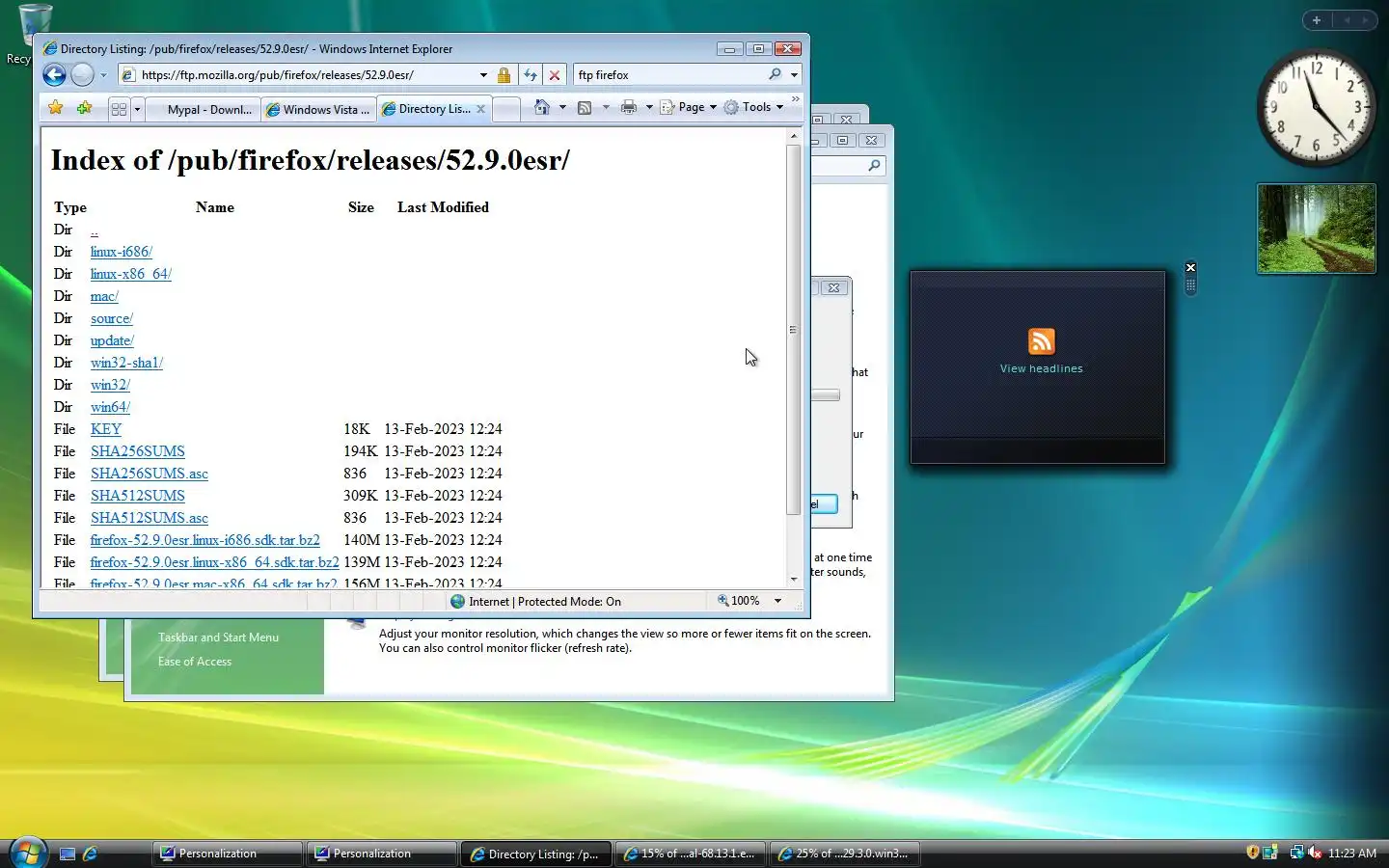Stop loading with the red X icon
This screenshot has width=1389, height=868.
[x=555, y=75]
